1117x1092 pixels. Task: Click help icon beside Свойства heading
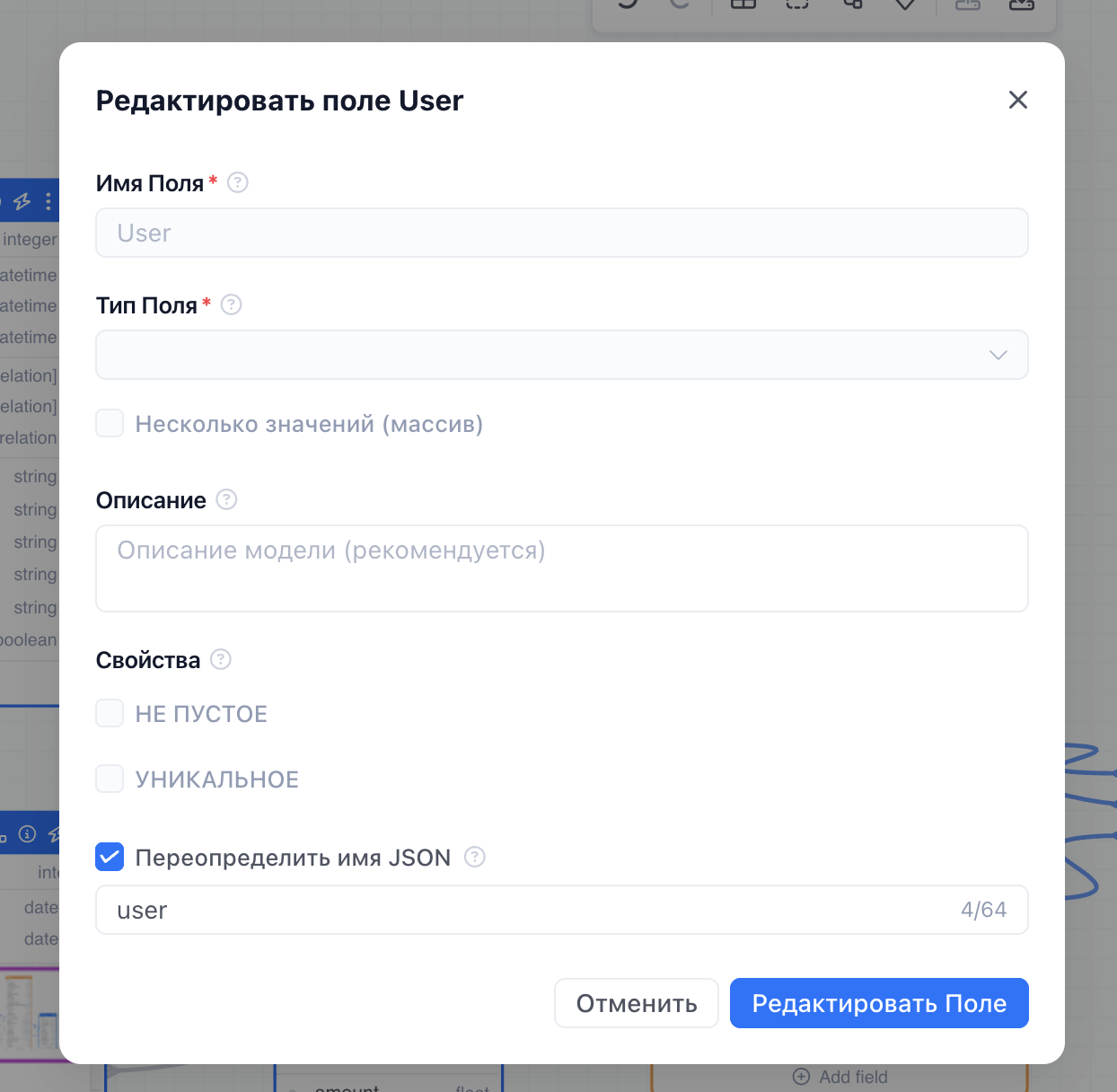(x=221, y=659)
